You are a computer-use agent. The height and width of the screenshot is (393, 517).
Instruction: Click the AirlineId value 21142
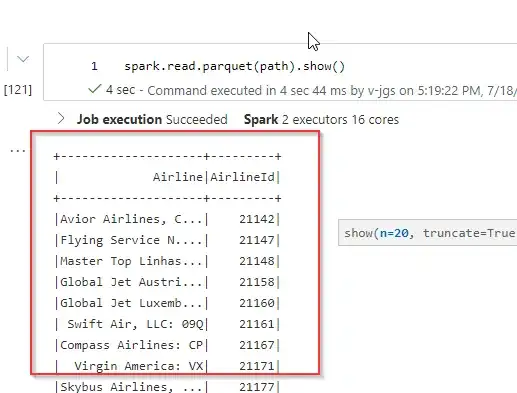(257, 219)
